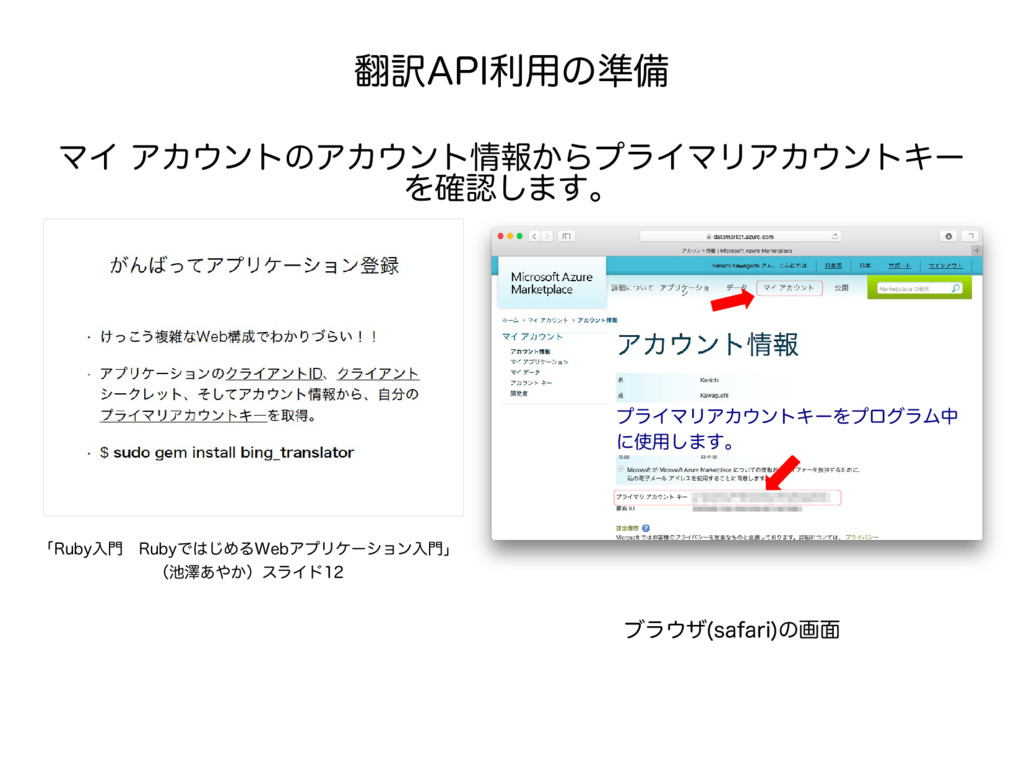Select マイ データ in left sidebar
Viewport: 1024px width, 768px height.
click(524, 372)
